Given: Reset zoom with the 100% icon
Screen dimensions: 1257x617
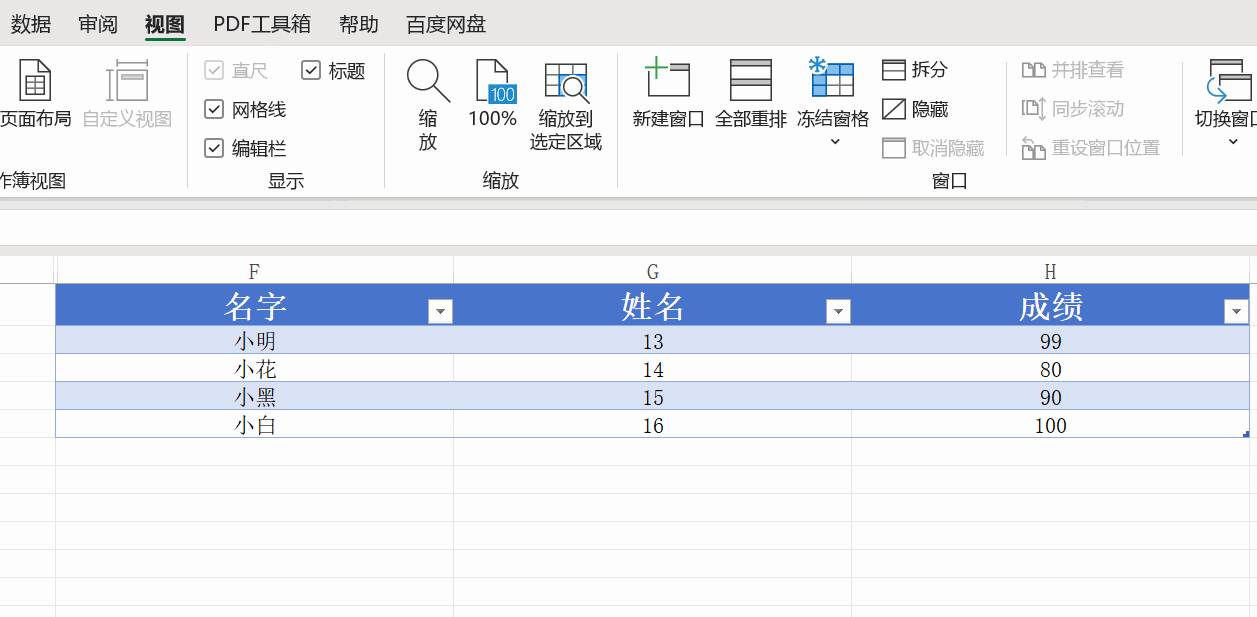Looking at the screenshot, I should point(492,81).
